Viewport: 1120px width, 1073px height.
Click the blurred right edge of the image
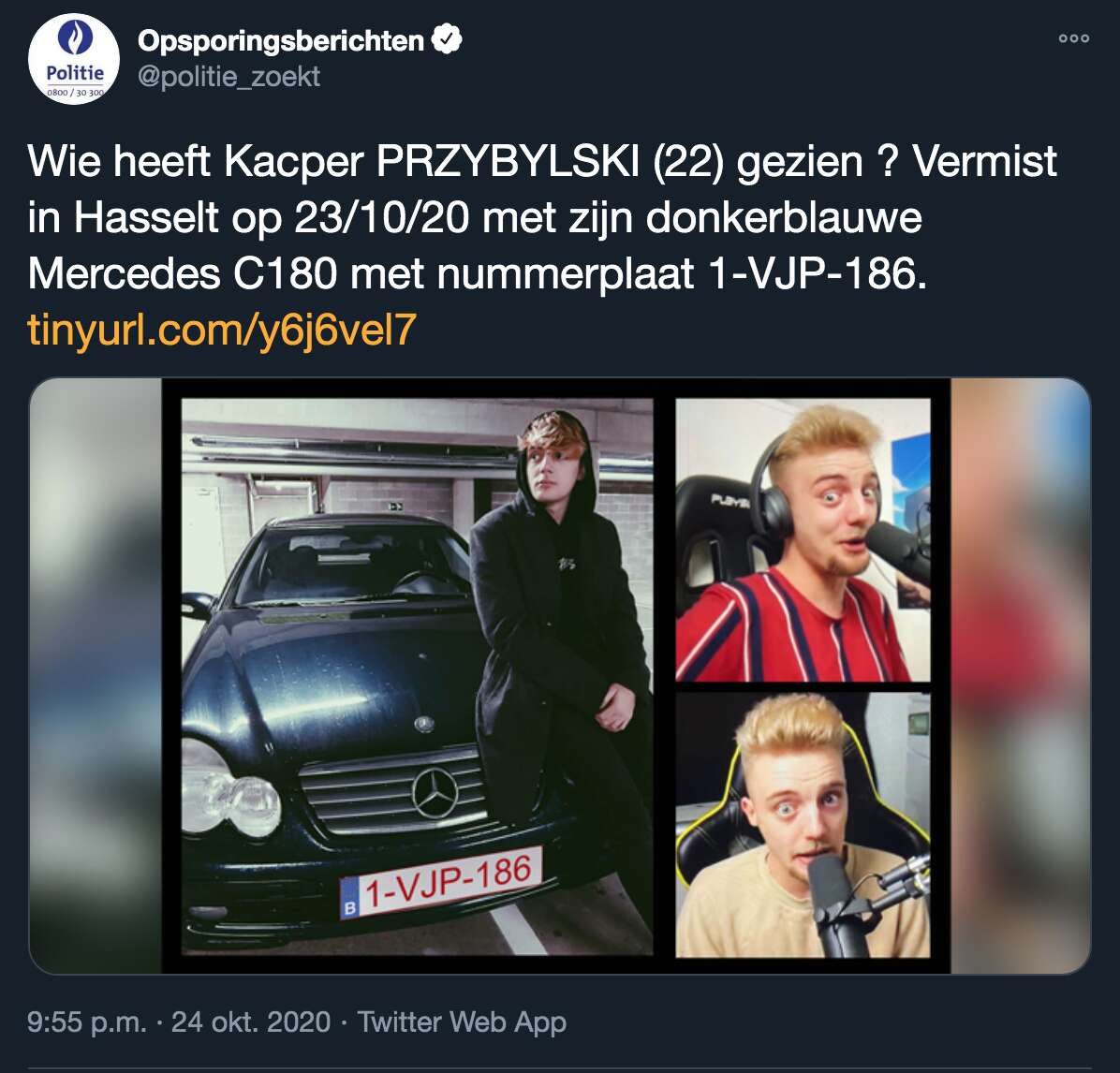tap(1021, 676)
